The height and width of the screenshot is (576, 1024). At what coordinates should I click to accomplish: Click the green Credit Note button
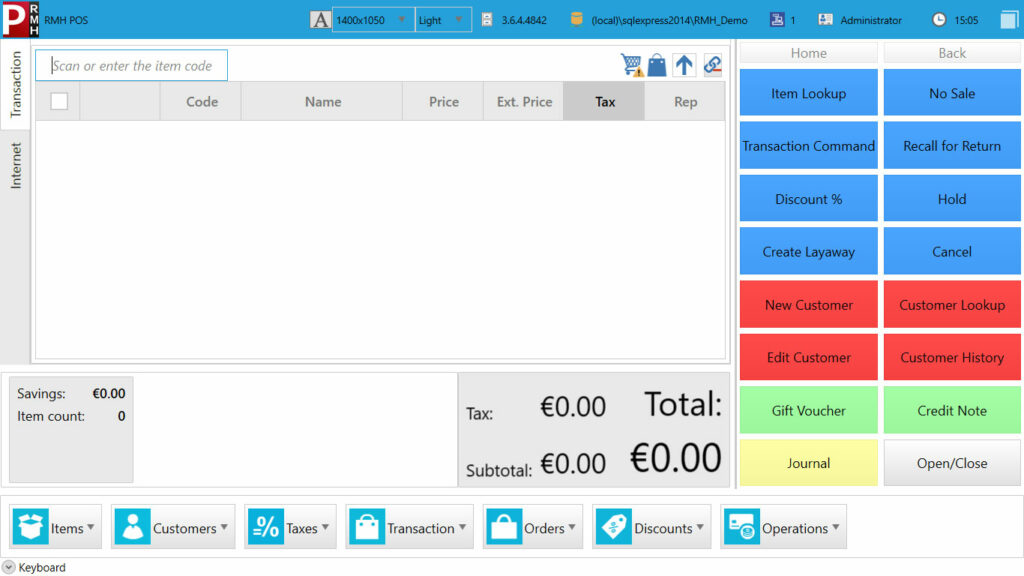(952, 410)
